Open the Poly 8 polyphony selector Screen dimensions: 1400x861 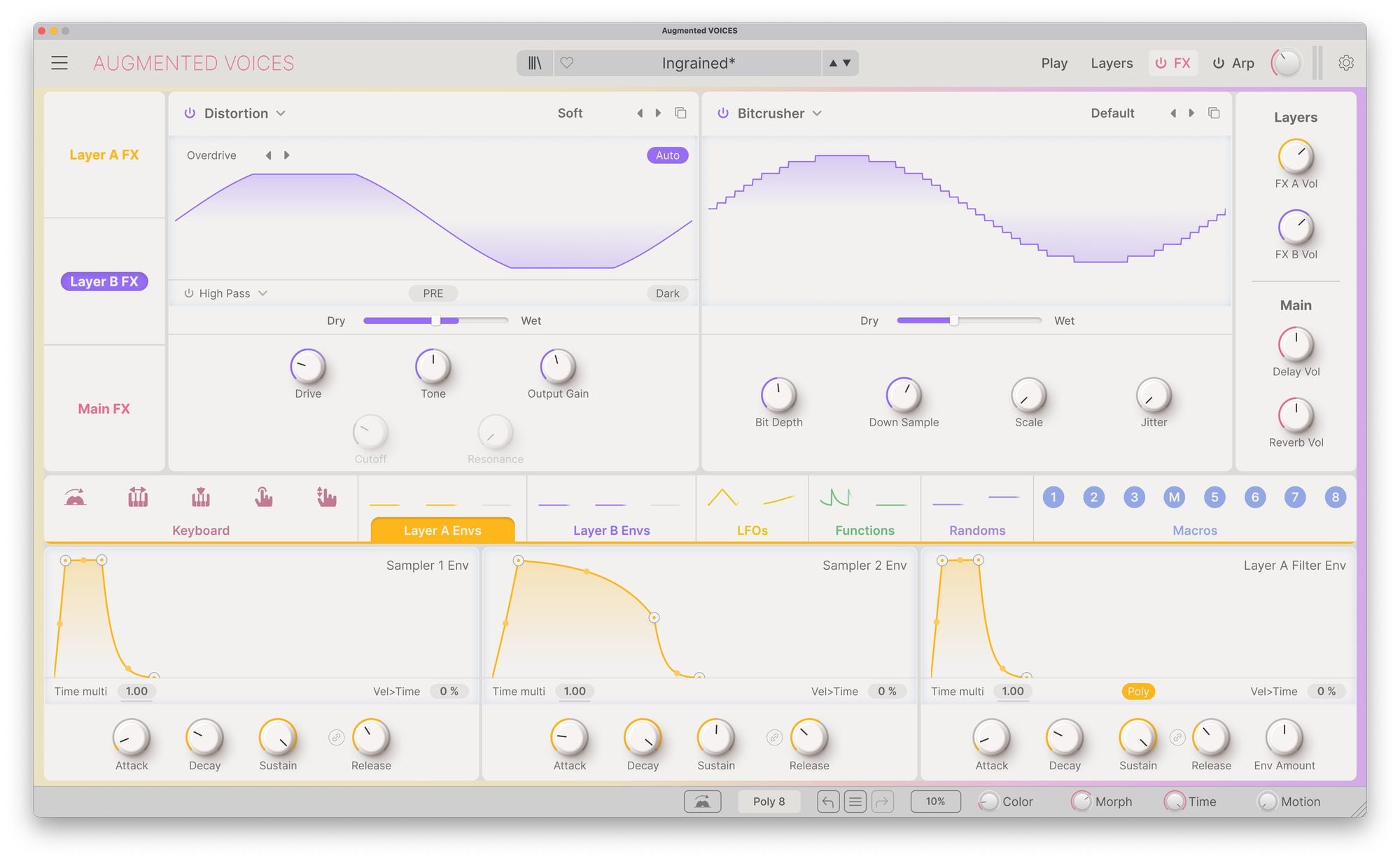tap(769, 801)
